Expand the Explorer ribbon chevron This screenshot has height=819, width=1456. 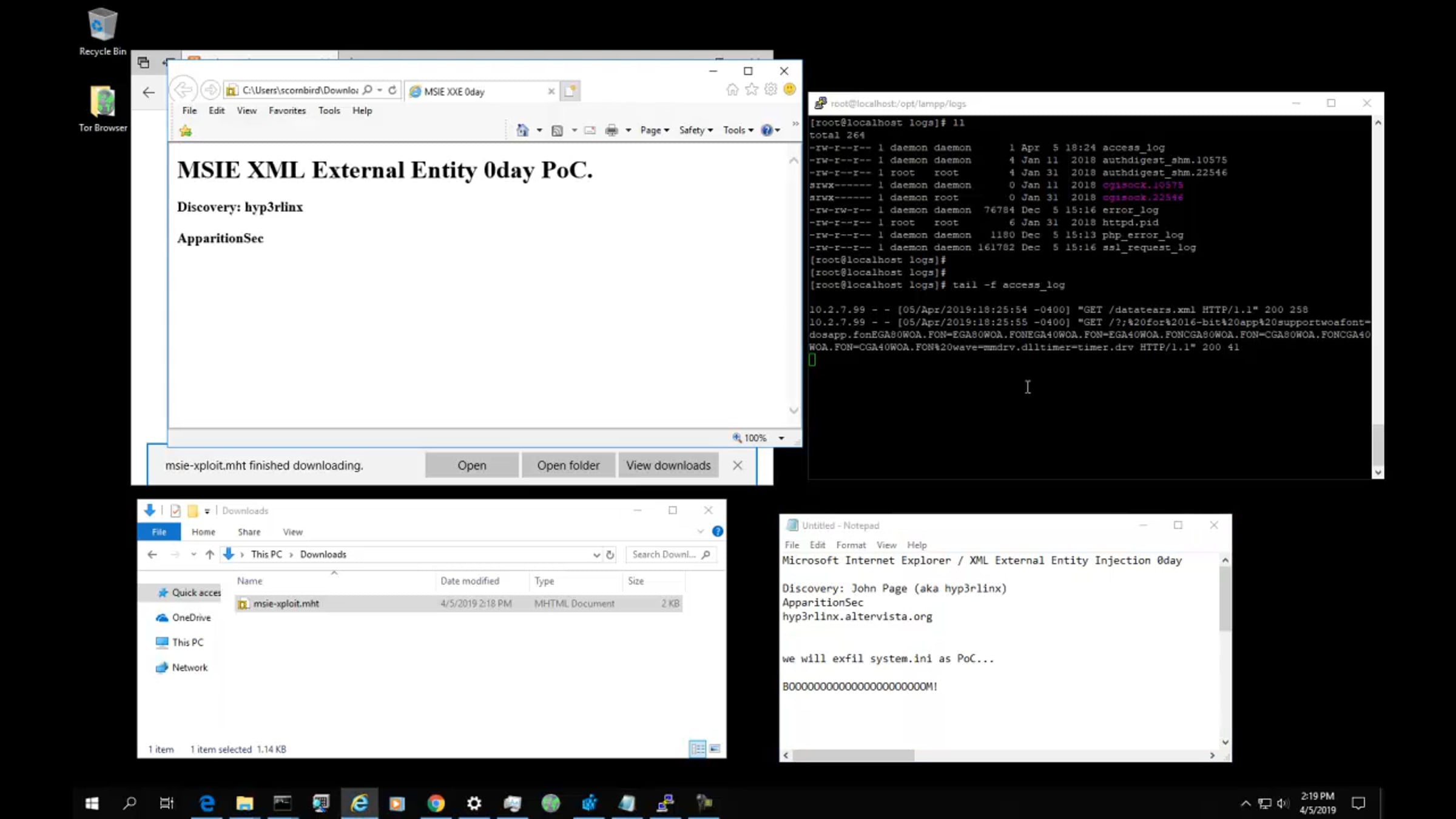point(700,531)
